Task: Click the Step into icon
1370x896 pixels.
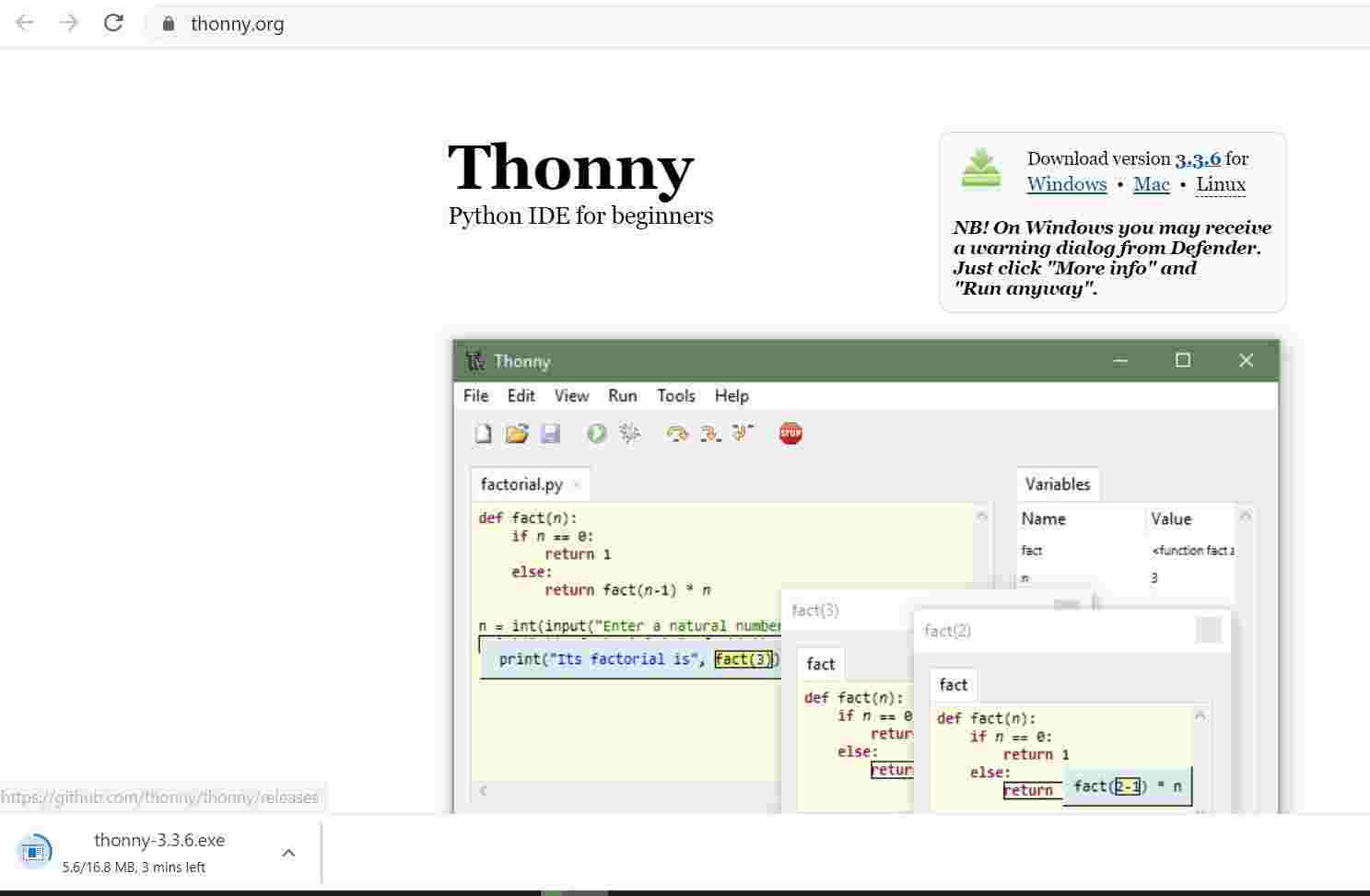Action: 709,433
